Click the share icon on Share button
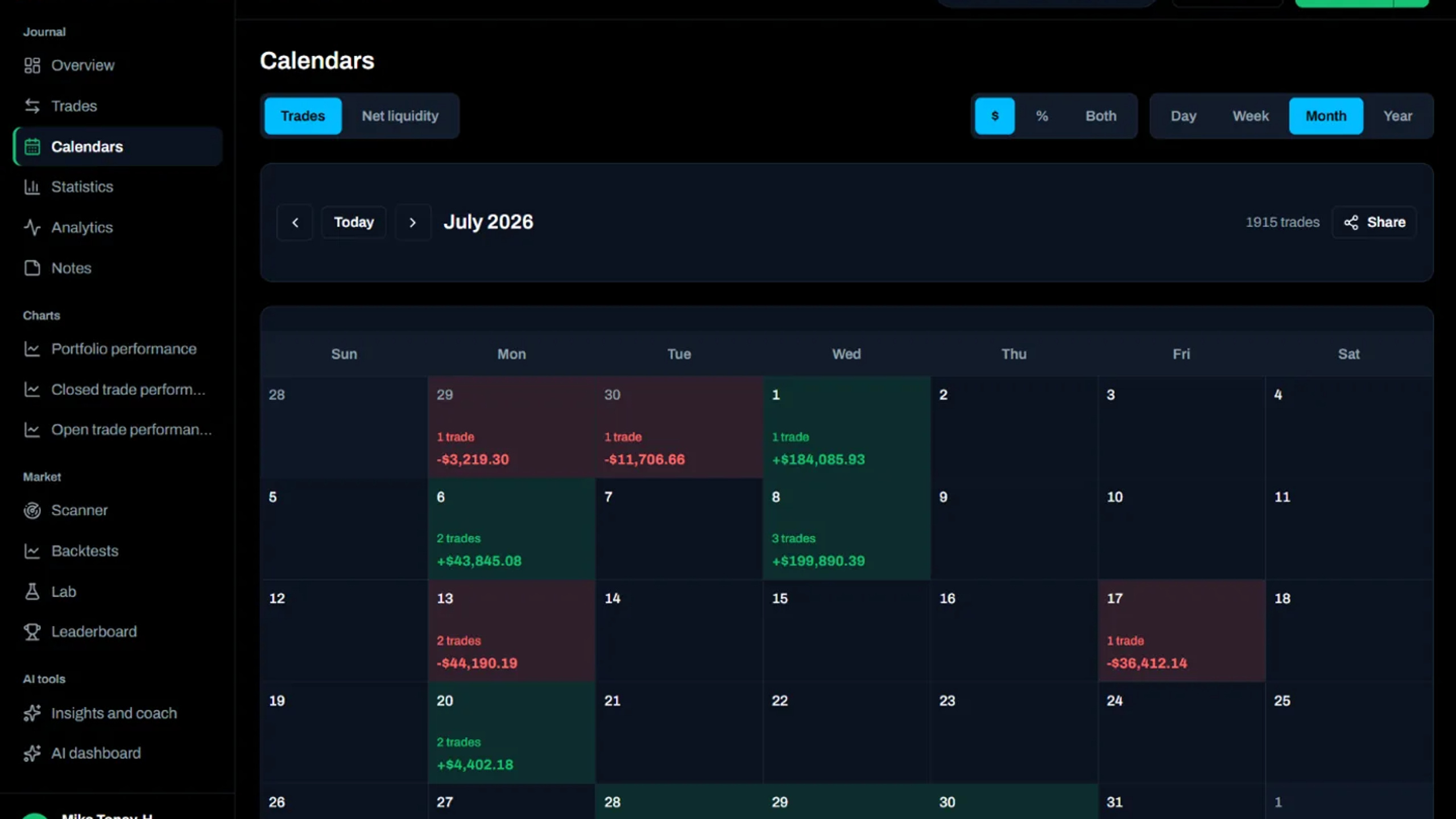Viewport: 1456px width, 819px height. 1351,222
